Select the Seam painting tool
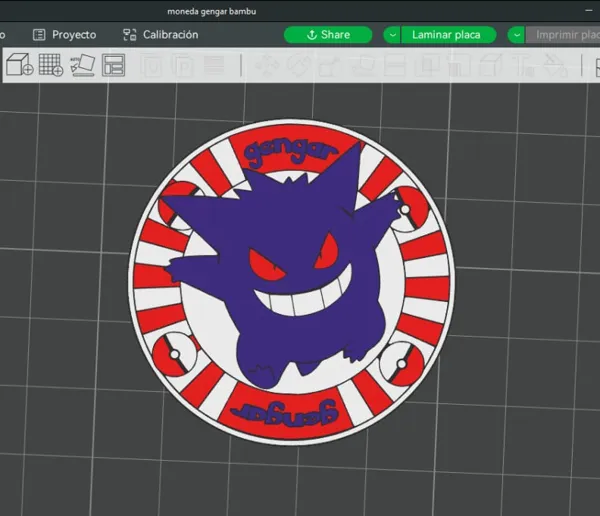 pos(491,65)
